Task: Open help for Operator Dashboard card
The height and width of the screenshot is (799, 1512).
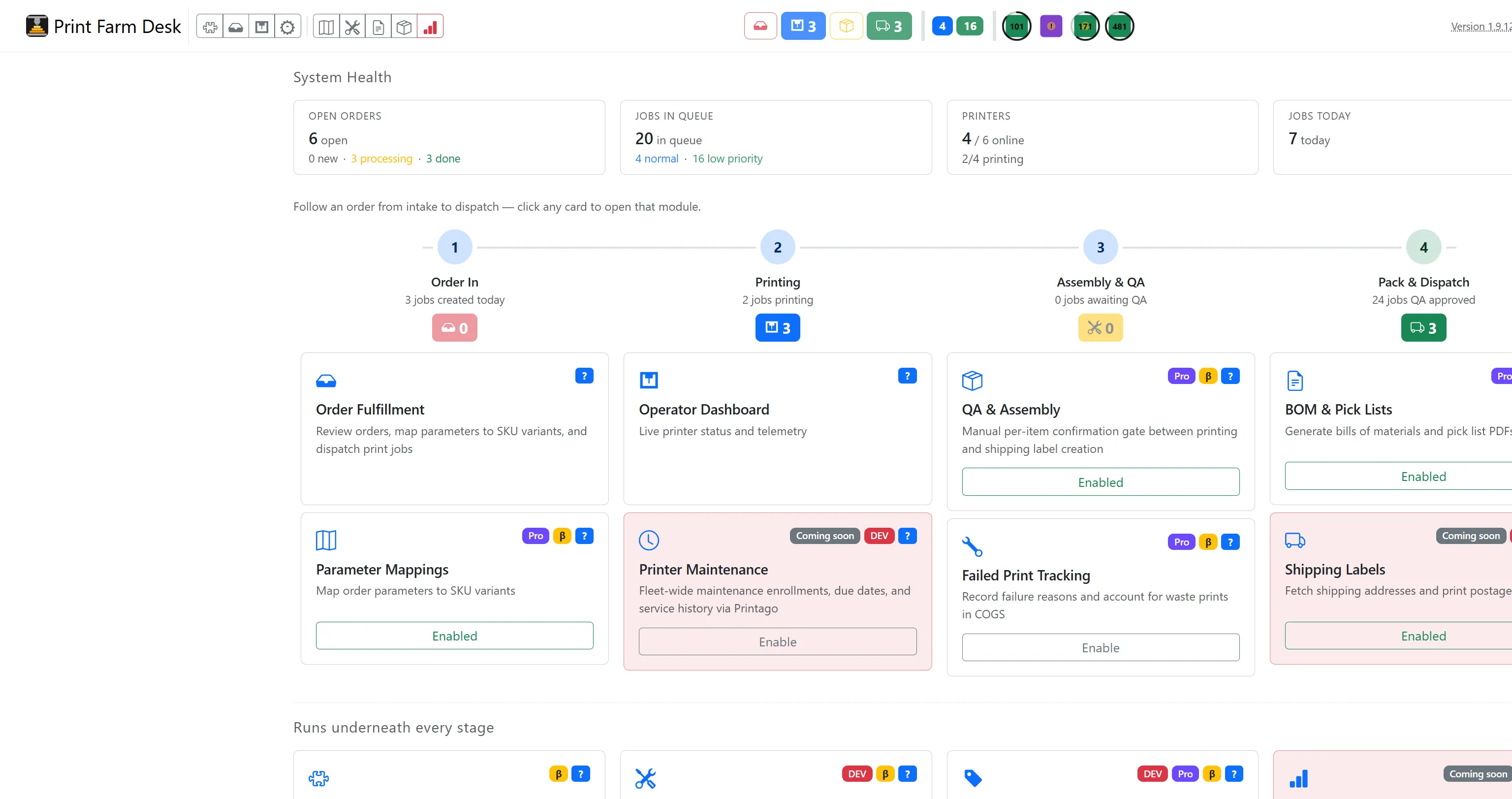Action: click(907, 376)
